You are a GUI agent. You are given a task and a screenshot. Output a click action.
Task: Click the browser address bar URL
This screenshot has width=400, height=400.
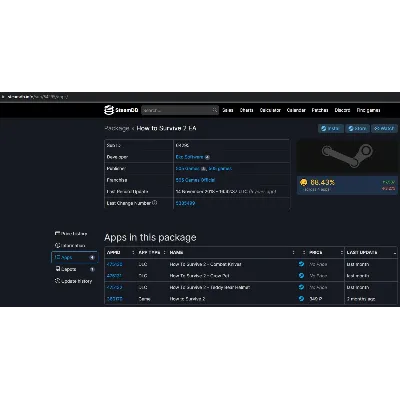37,97
